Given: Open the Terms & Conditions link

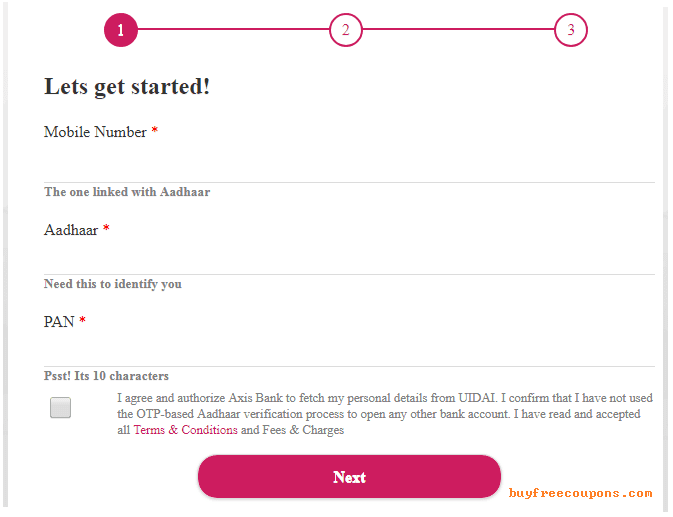Looking at the screenshot, I should (185, 430).
